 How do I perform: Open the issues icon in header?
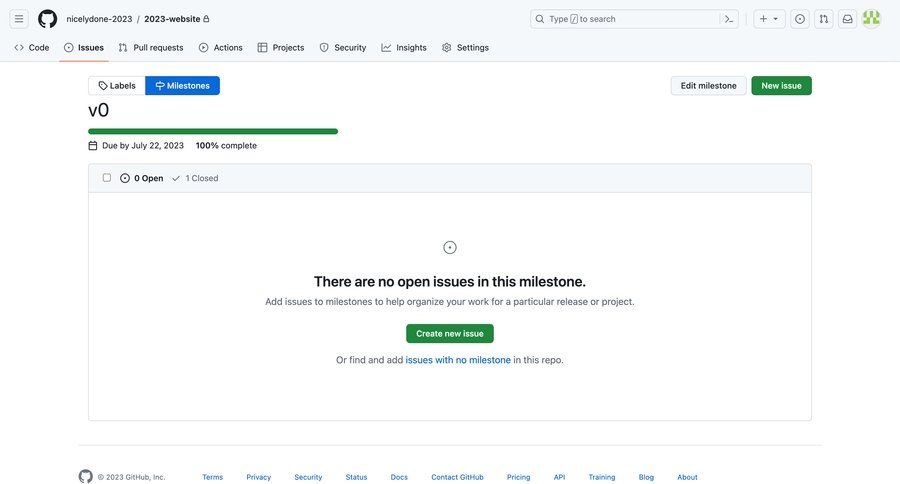pyautogui.click(x=800, y=19)
